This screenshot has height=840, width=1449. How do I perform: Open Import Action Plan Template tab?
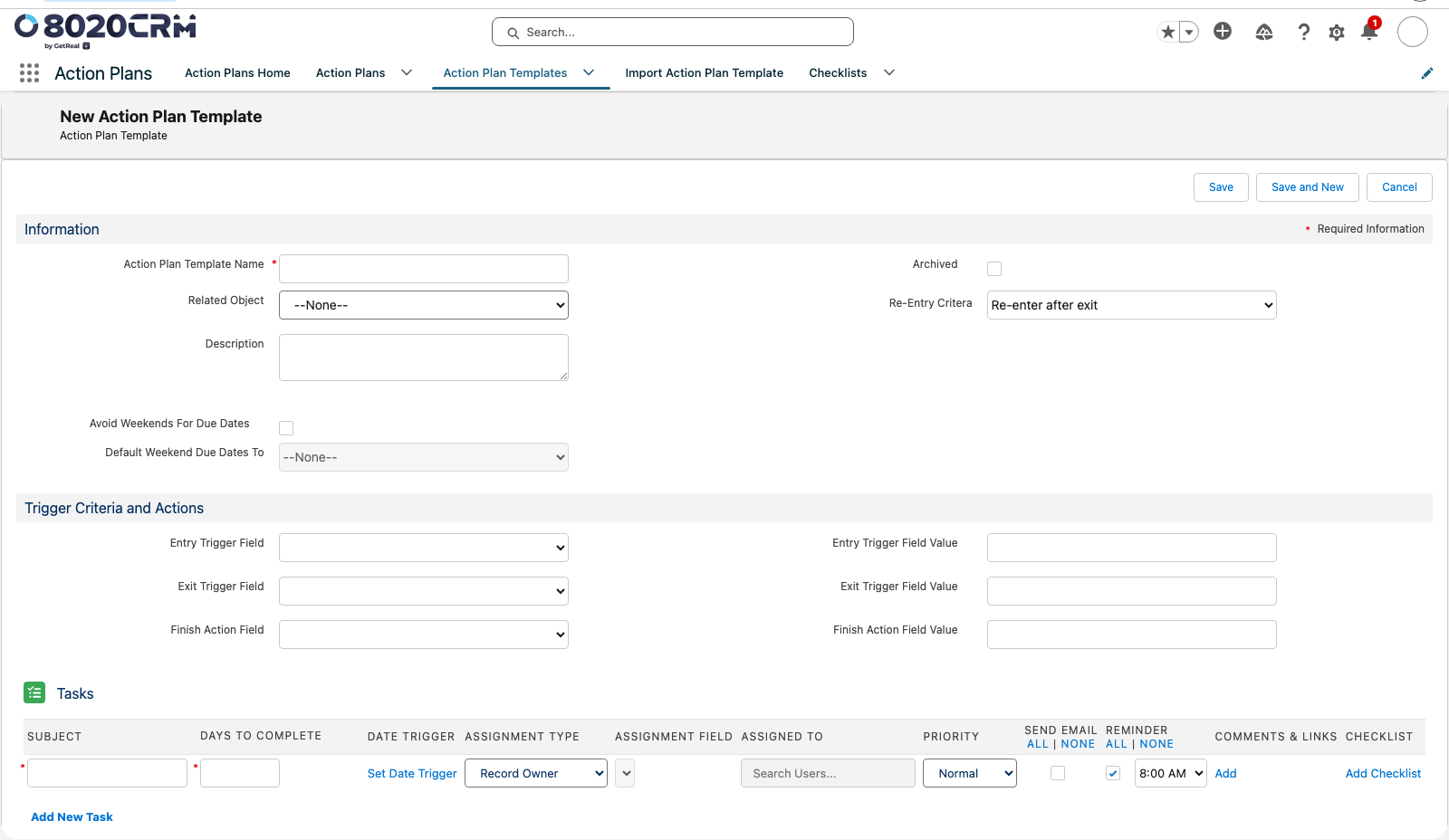point(705,73)
